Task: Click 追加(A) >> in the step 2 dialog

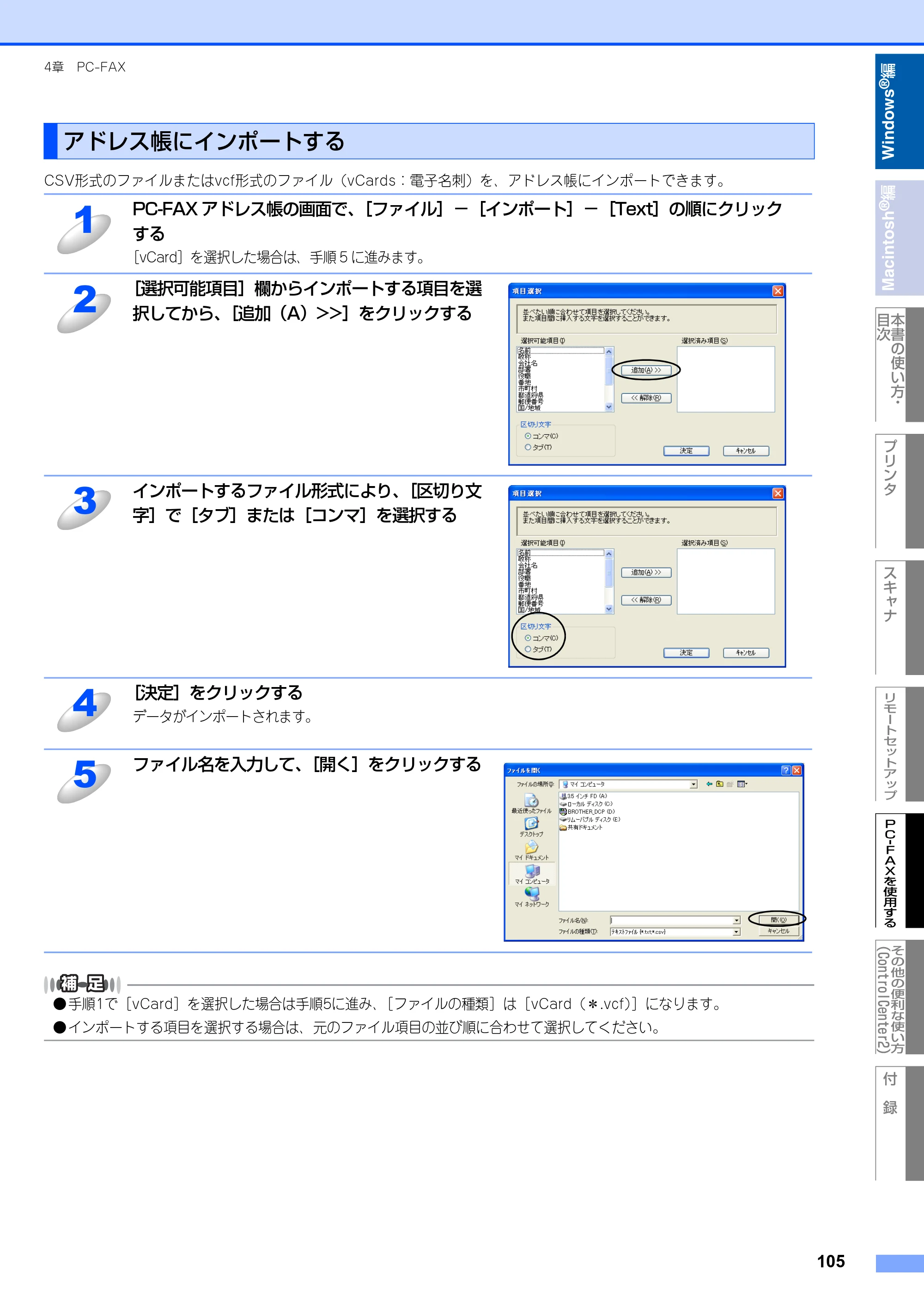Action: click(x=646, y=370)
